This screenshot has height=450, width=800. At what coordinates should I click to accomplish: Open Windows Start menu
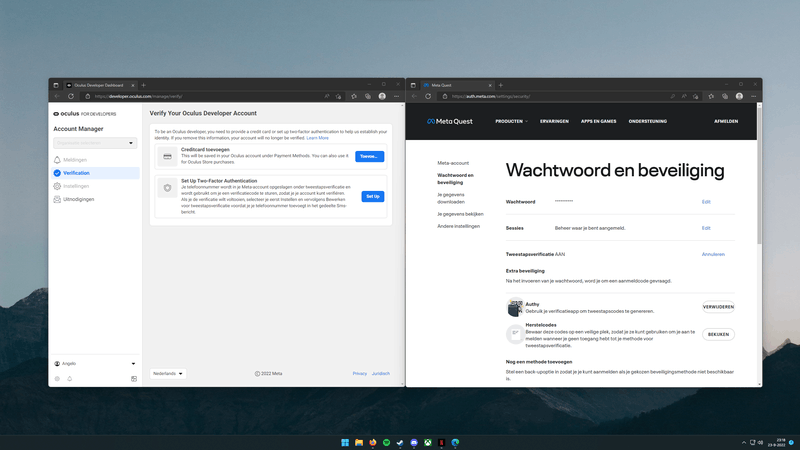(x=345, y=442)
